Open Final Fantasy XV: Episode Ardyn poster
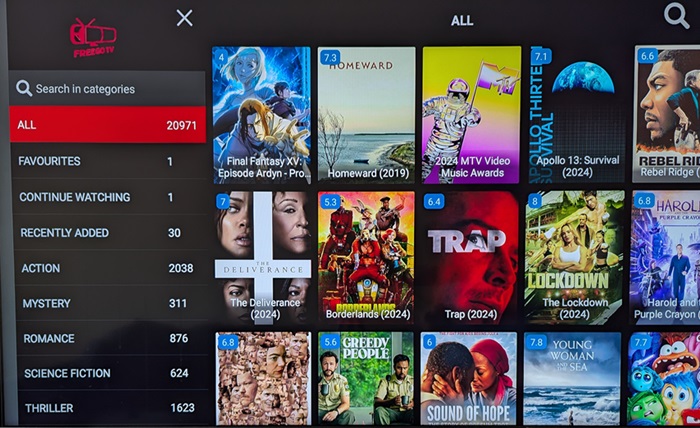 coord(262,115)
